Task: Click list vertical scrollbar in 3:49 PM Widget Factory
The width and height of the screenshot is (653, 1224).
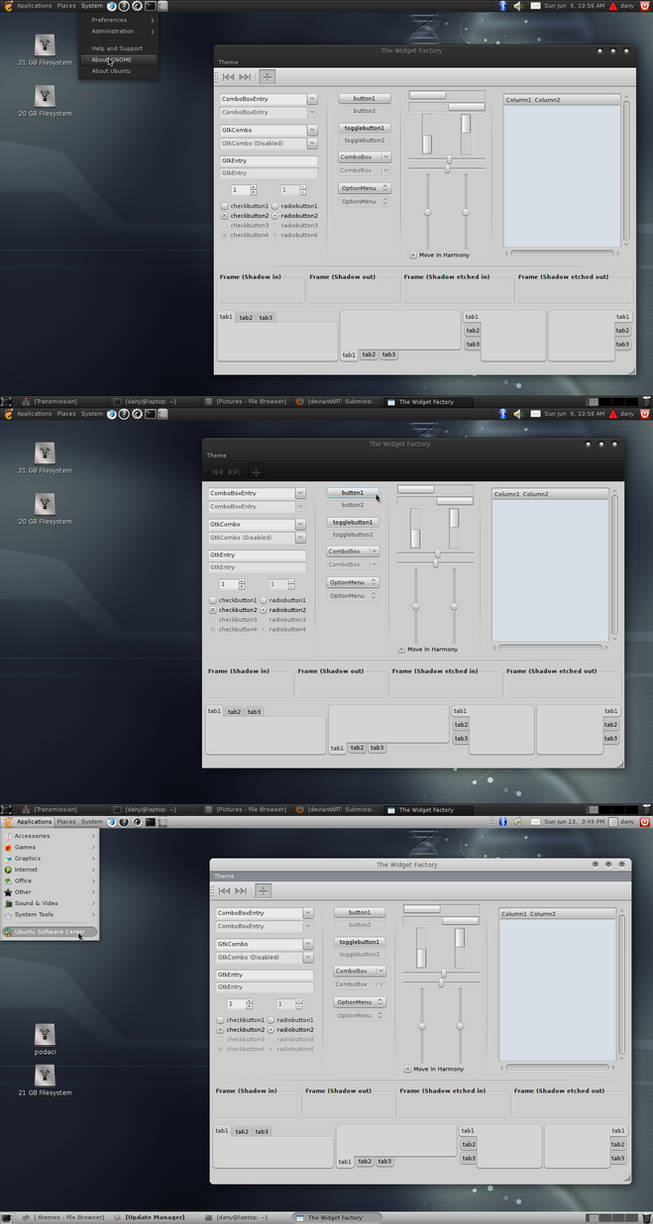Action: 622,985
